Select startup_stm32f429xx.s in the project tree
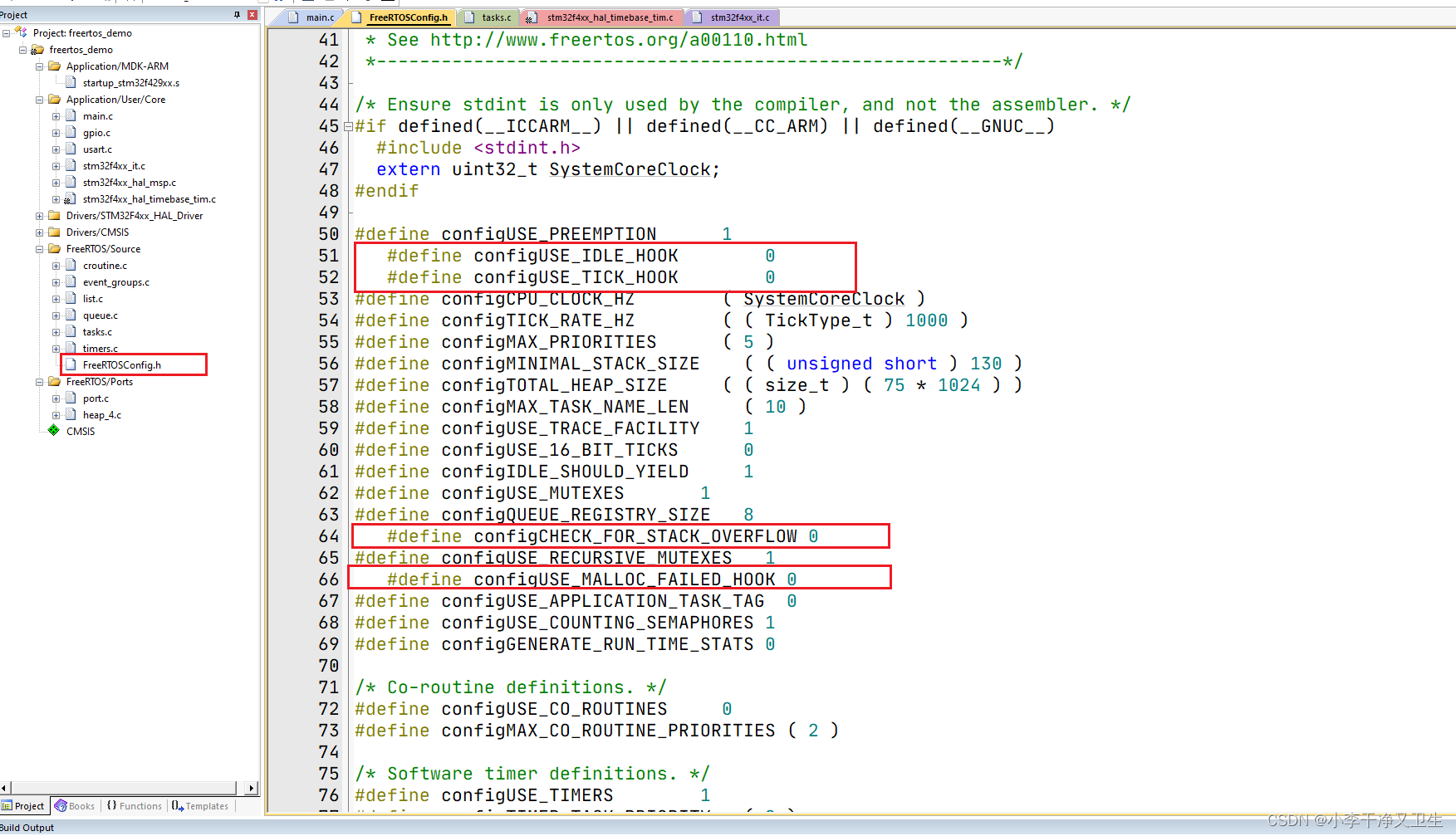The width and height of the screenshot is (1456, 836). pyautogui.click(x=130, y=83)
